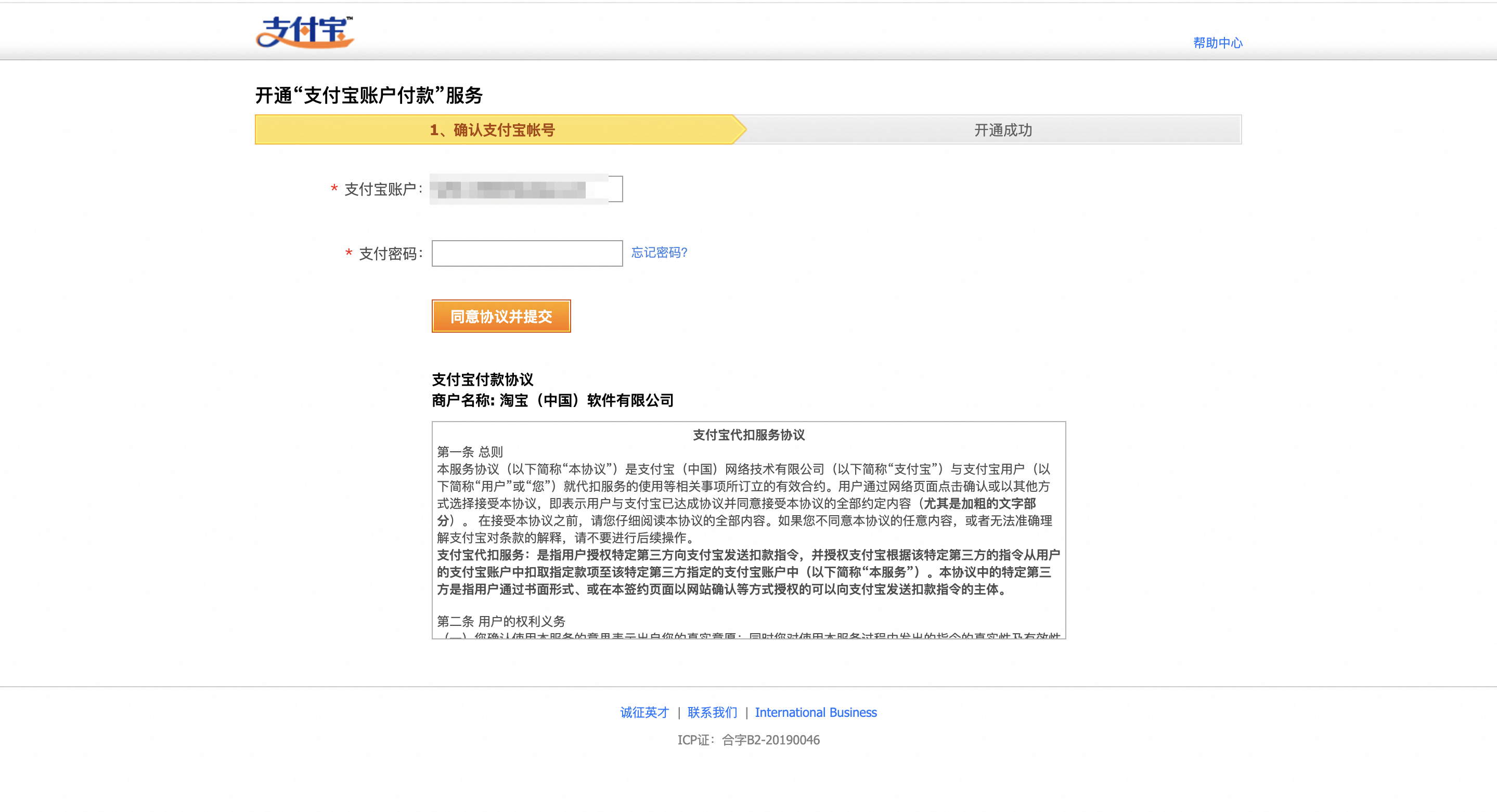Click the page title 开通支付宝账户付款服务
The width and height of the screenshot is (1497, 812).
(x=369, y=93)
